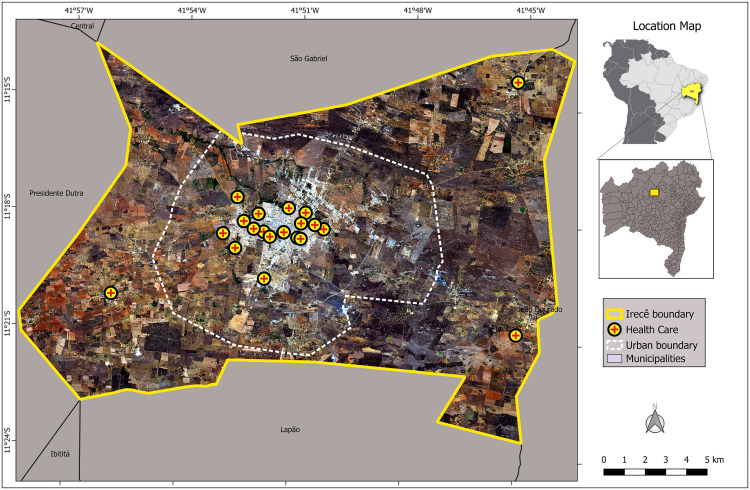This screenshot has height=490, width=750.
Task: Click the "0" scale bar label
Action: pos(604,460)
